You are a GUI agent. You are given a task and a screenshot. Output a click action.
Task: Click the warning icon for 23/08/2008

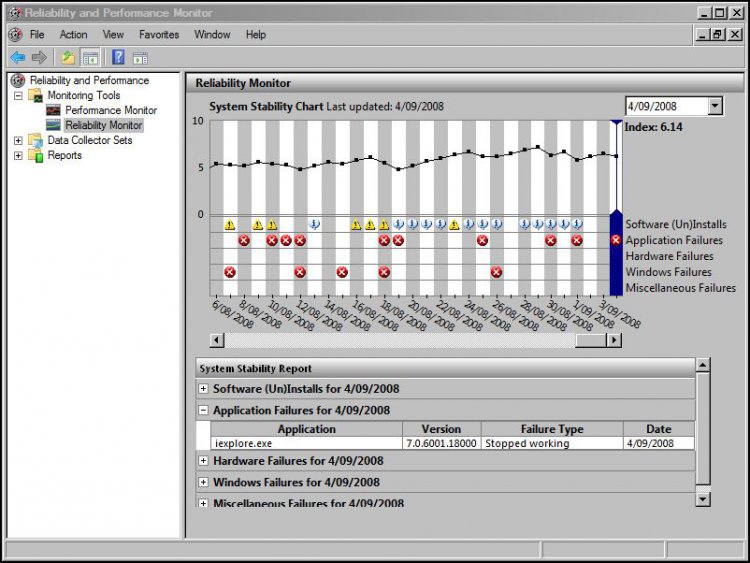point(454,224)
